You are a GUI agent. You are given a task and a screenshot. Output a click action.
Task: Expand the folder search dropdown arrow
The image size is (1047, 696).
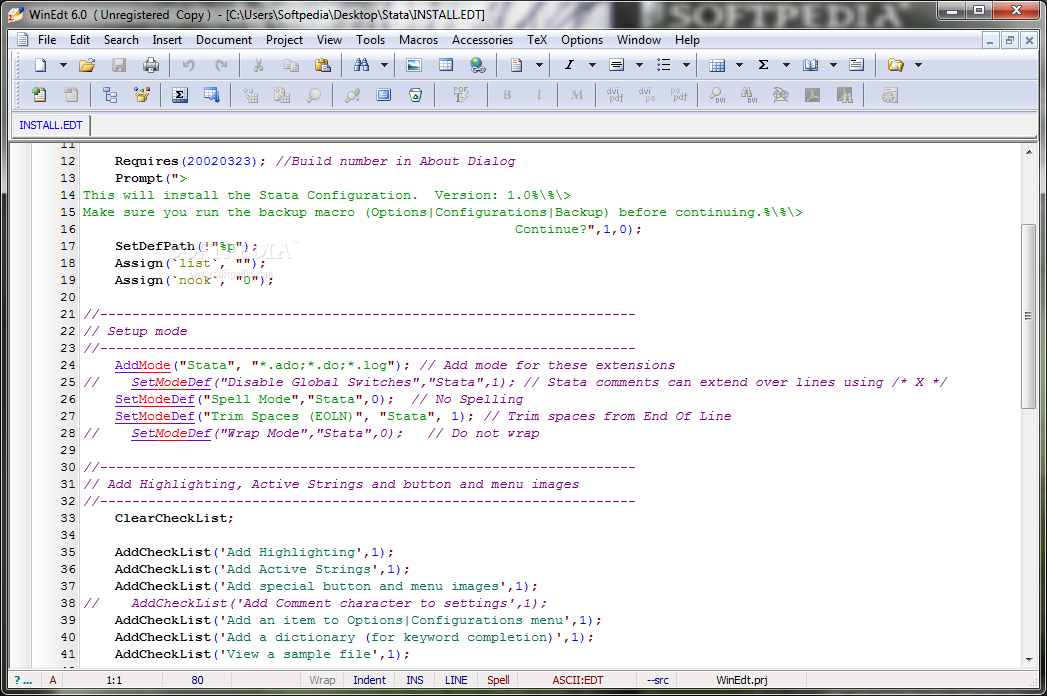click(918, 65)
